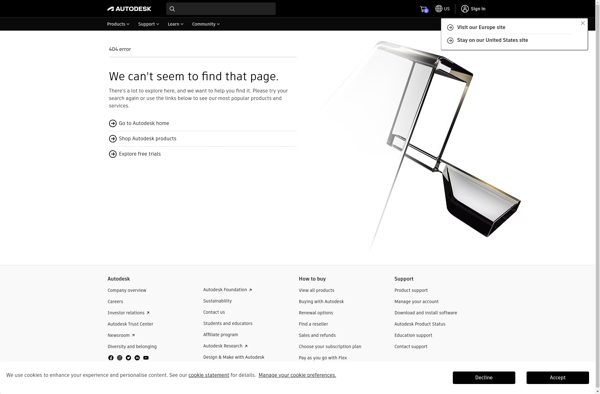Open Contact us footer link
600x394 pixels.
tap(214, 312)
